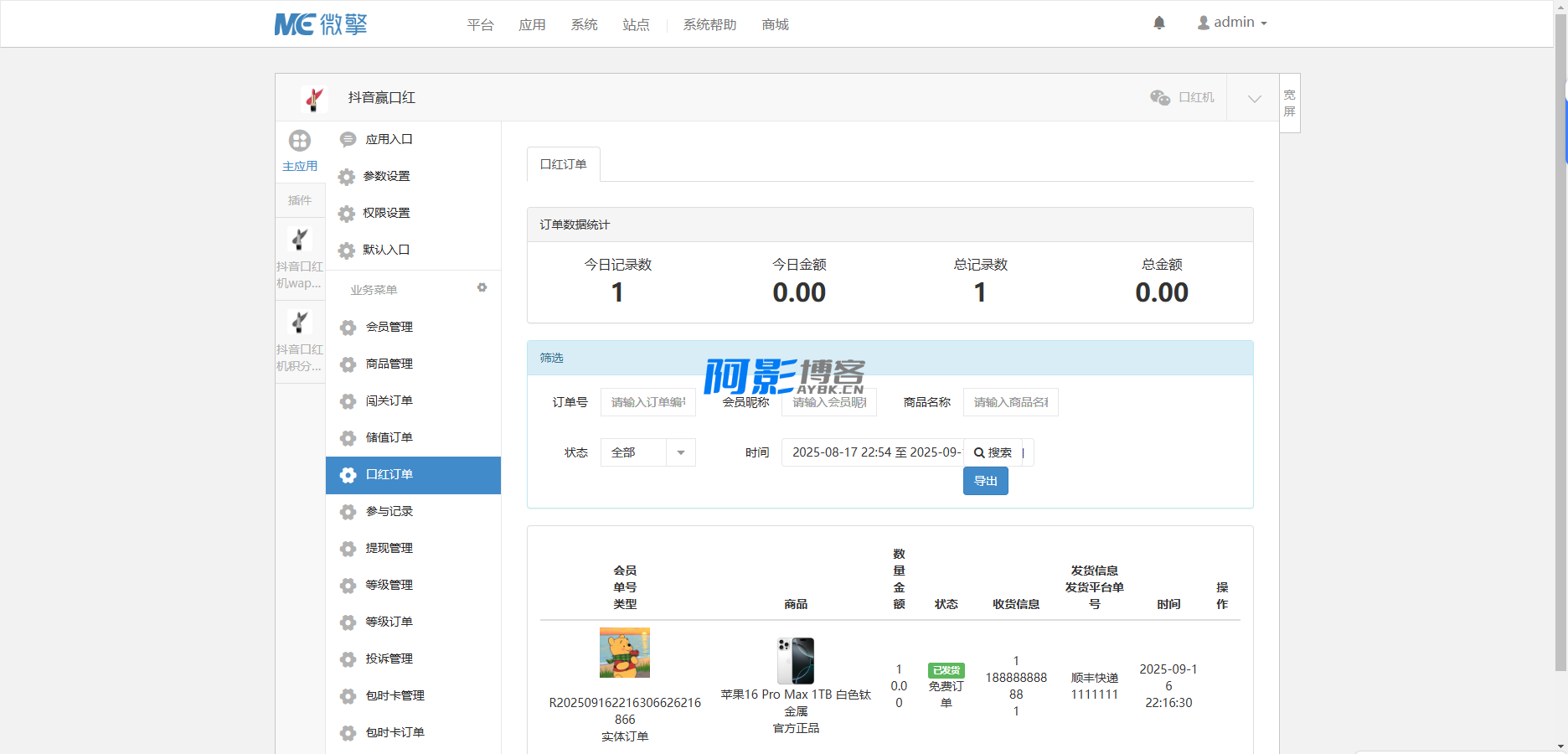
Task: Click the 搜索 search button
Action: click(993, 452)
